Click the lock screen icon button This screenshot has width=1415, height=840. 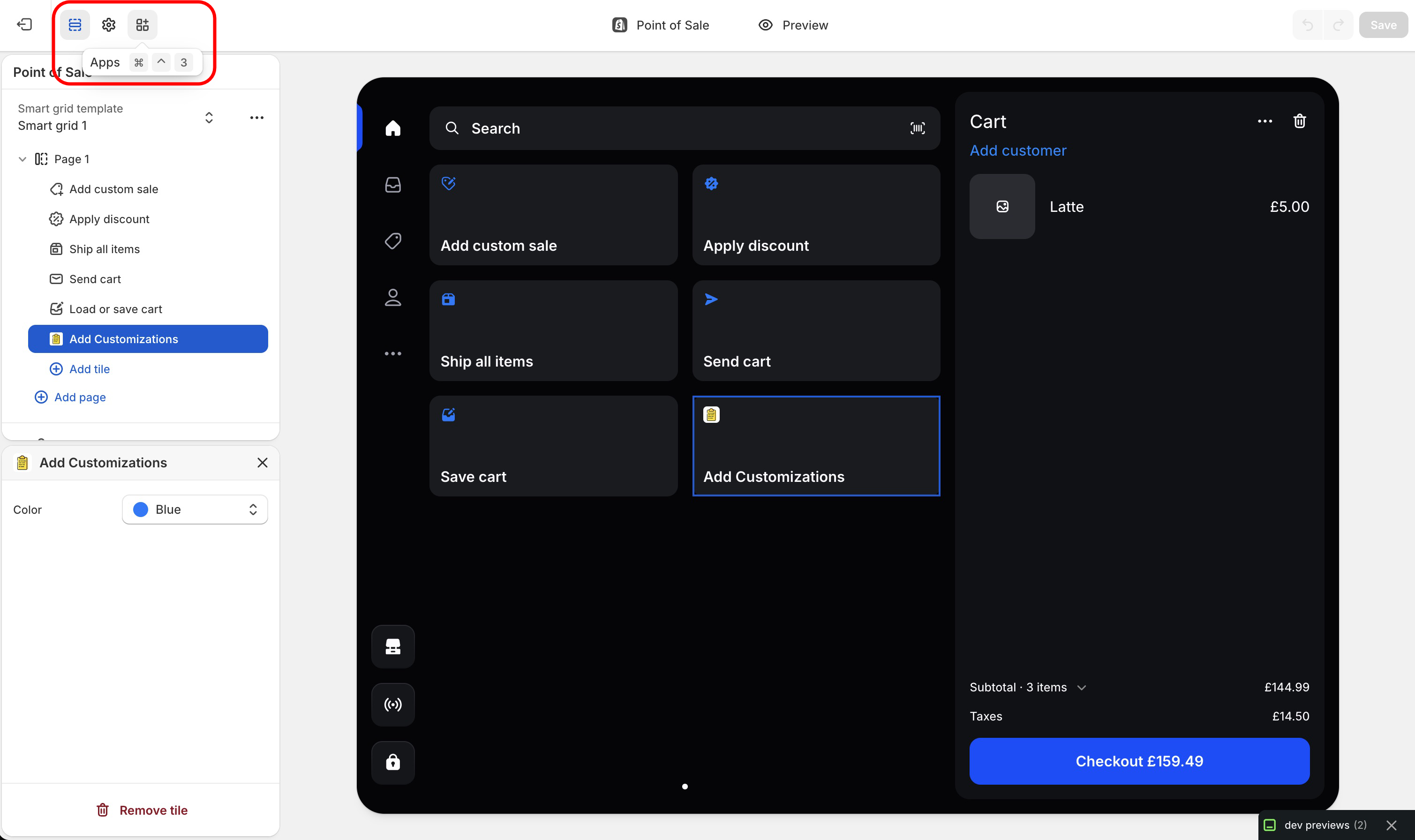[x=393, y=763]
